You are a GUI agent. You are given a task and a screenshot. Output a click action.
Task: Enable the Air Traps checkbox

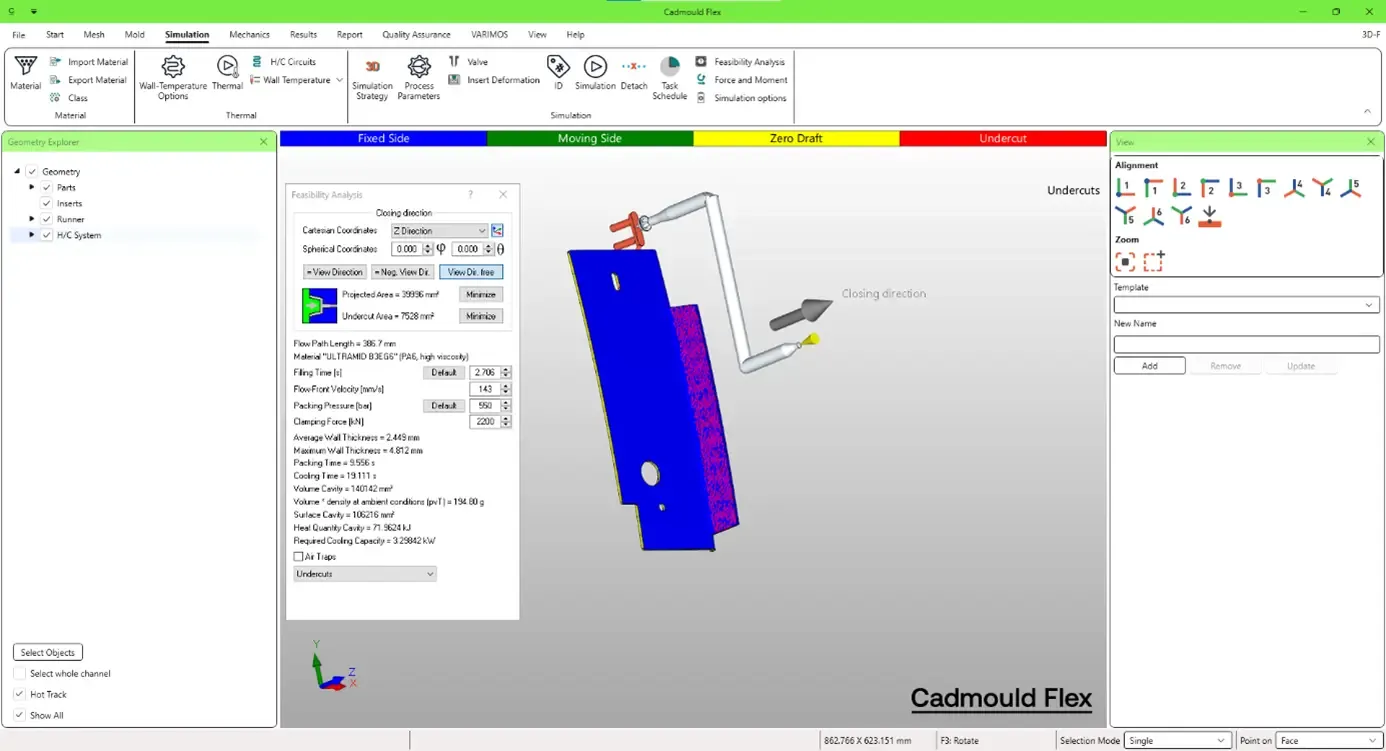coord(298,557)
